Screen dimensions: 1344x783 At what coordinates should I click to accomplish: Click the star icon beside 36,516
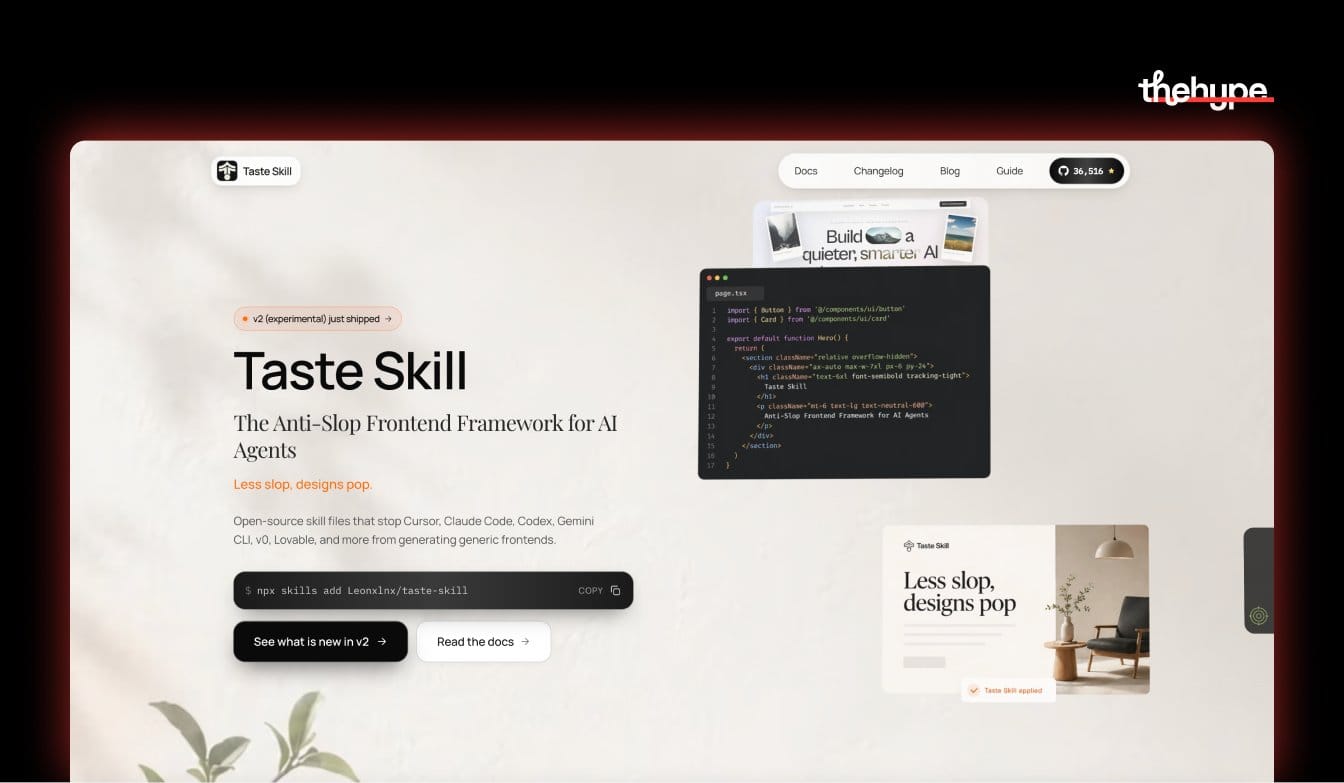click(x=1111, y=171)
